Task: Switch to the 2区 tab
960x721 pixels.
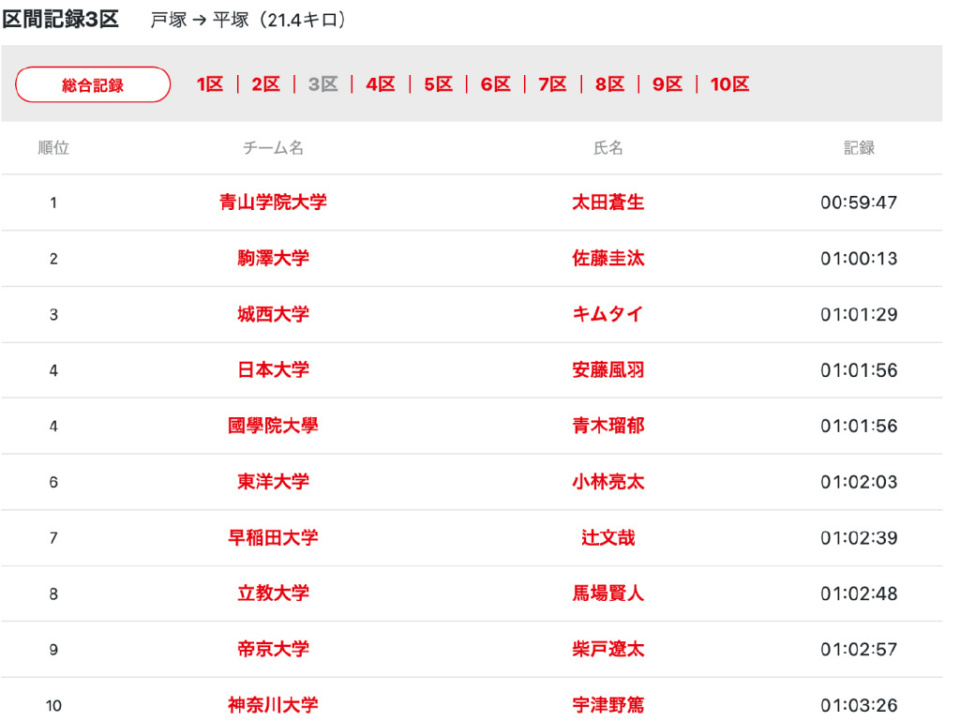Action: [266, 85]
